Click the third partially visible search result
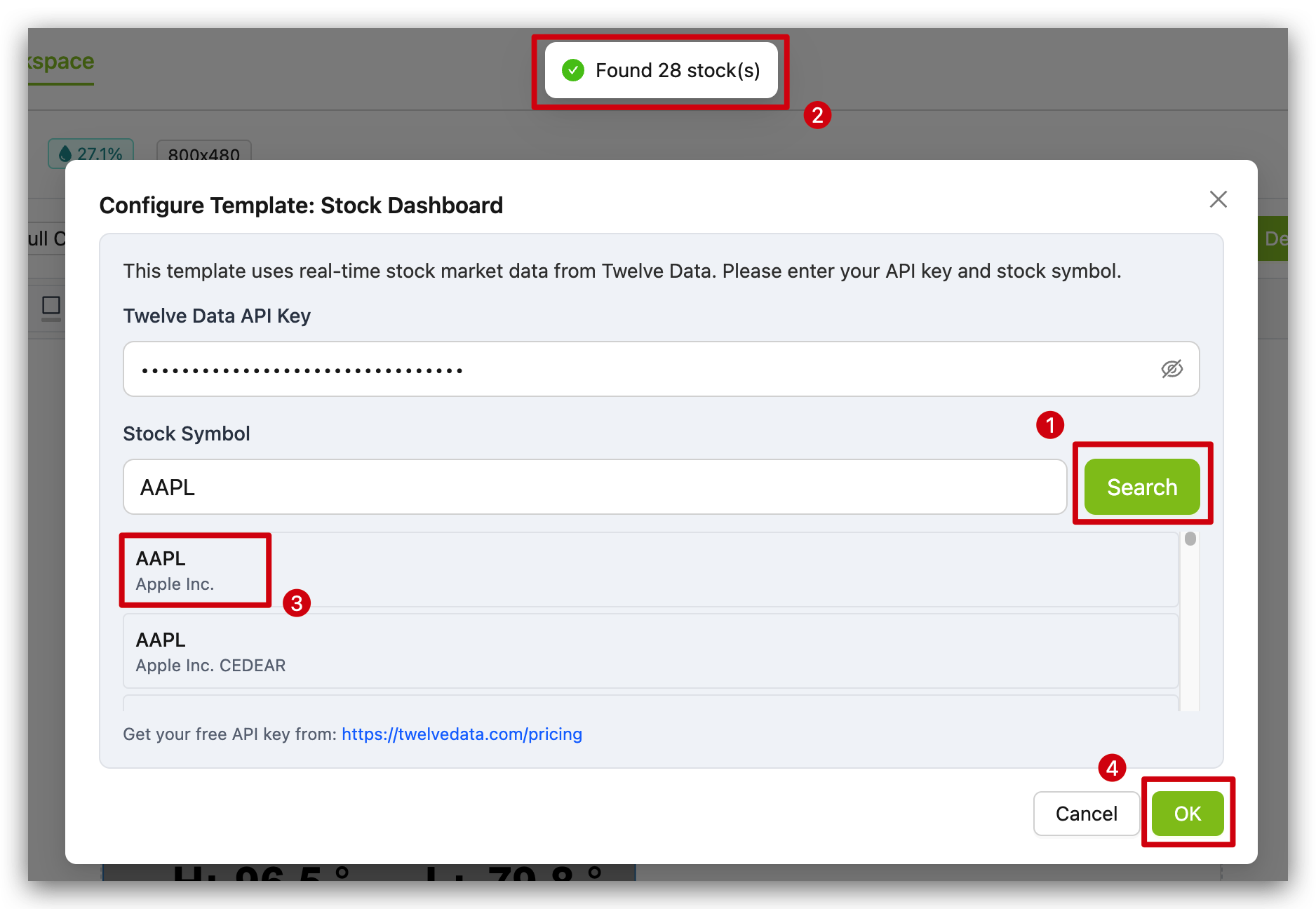 tap(650, 703)
